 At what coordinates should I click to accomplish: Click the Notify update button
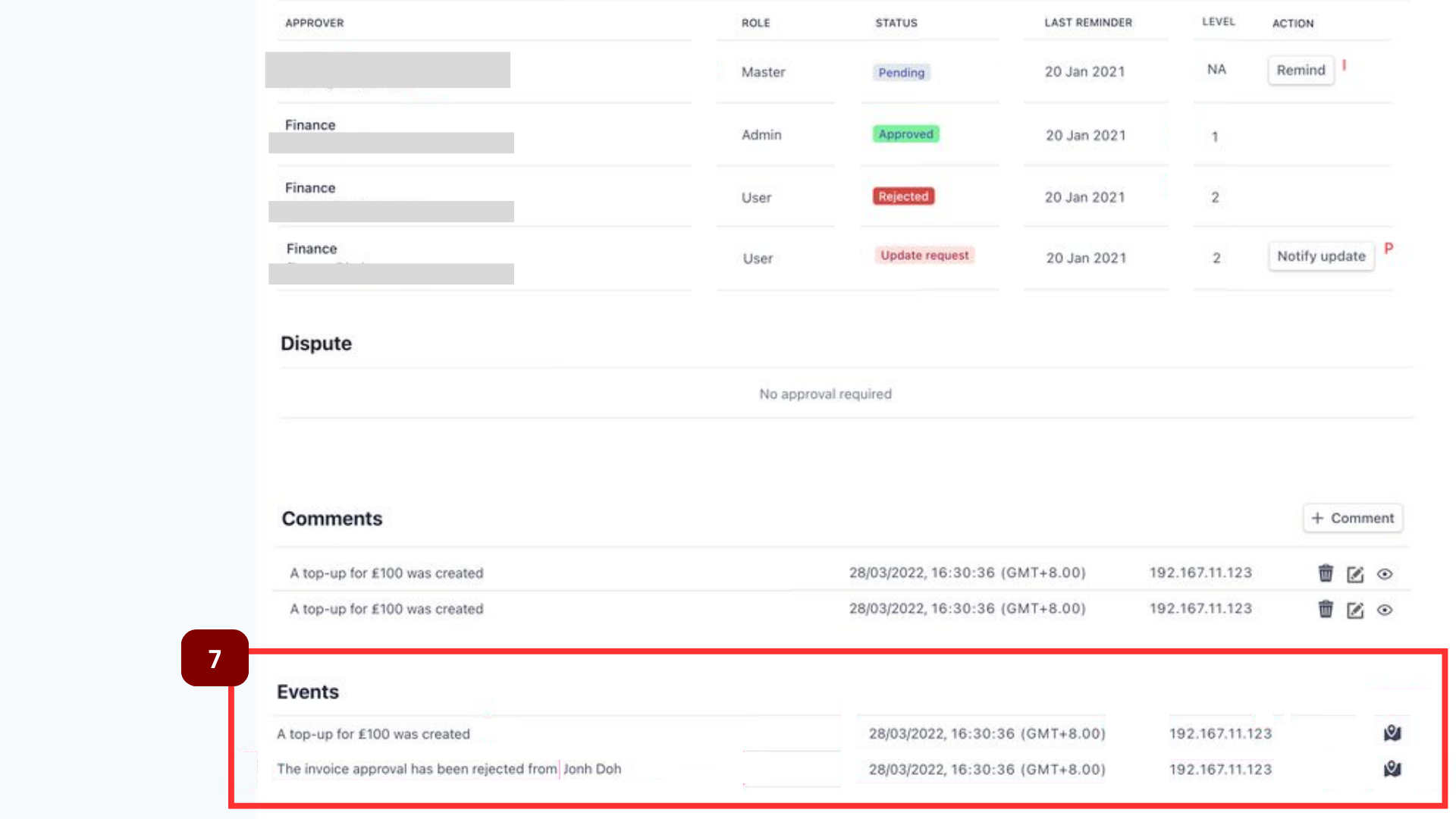(x=1321, y=256)
